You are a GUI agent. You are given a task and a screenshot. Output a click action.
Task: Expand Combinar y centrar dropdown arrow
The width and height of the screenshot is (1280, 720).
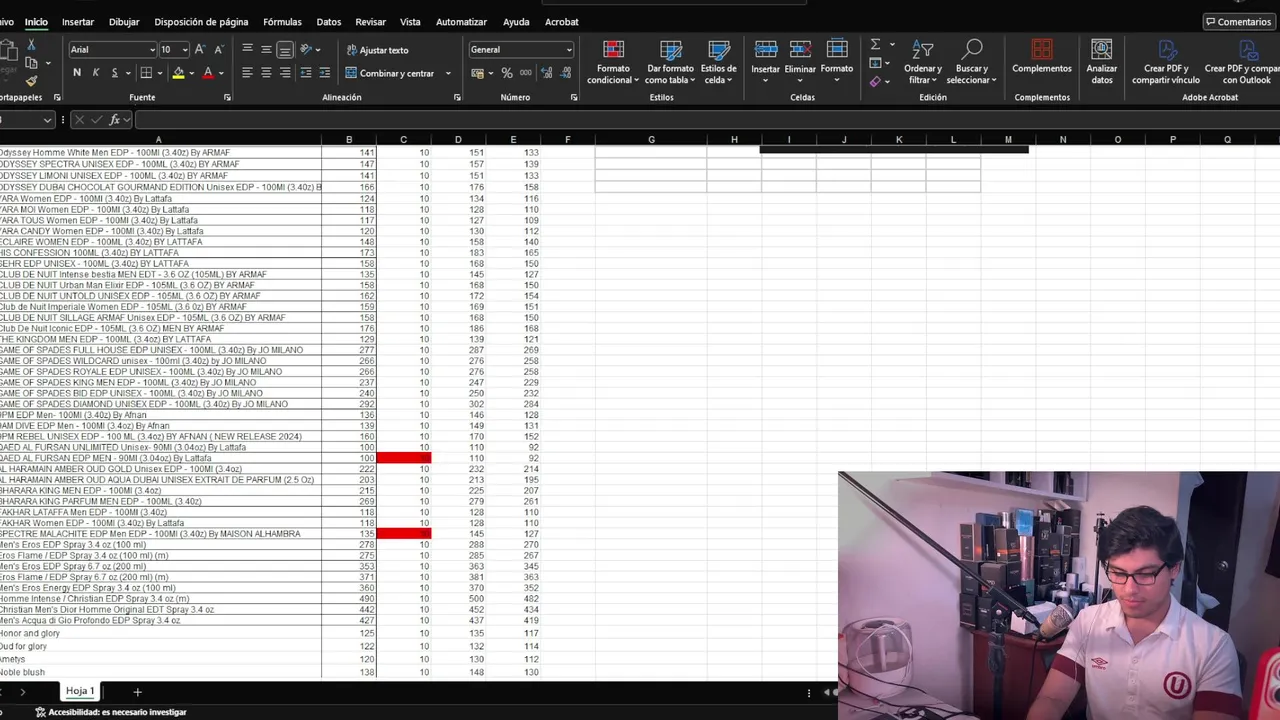coord(448,73)
